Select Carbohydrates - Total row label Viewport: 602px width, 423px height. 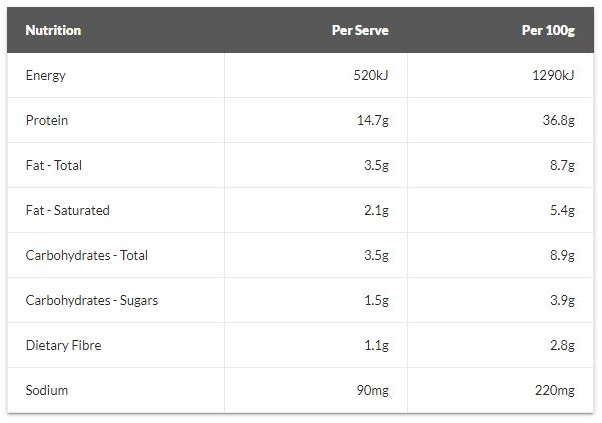pyautogui.click(x=87, y=255)
